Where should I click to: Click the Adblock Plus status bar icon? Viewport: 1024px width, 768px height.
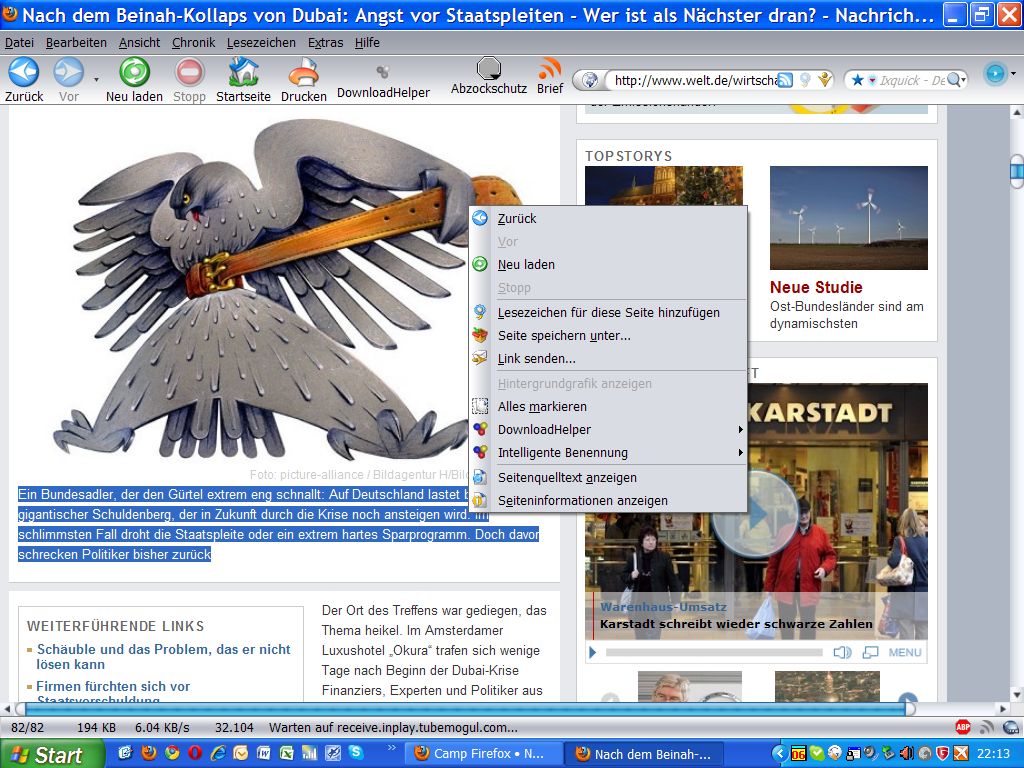(963, 727)
